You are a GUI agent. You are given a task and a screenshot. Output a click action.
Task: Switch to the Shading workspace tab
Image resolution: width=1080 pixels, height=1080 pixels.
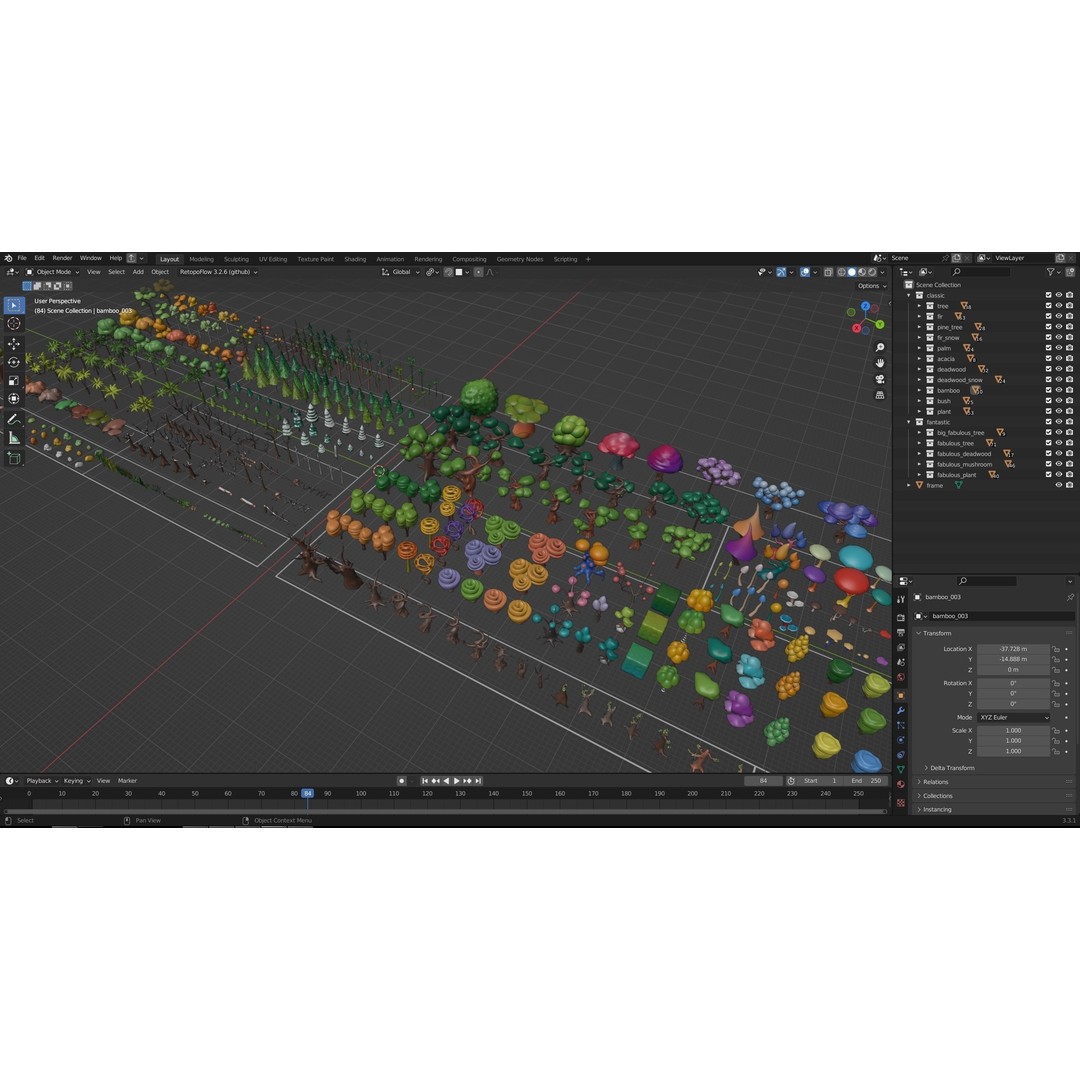click(x=355, y=260)
